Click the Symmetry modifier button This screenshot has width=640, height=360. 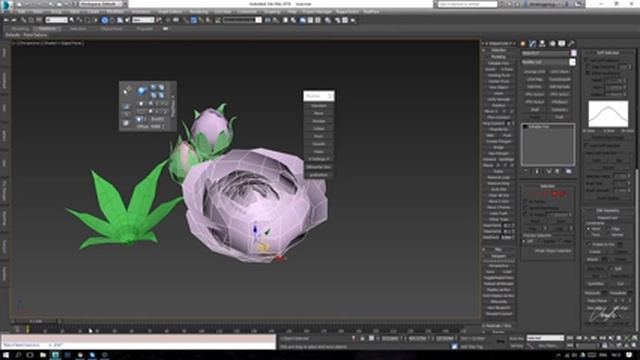tap(560, 110)
